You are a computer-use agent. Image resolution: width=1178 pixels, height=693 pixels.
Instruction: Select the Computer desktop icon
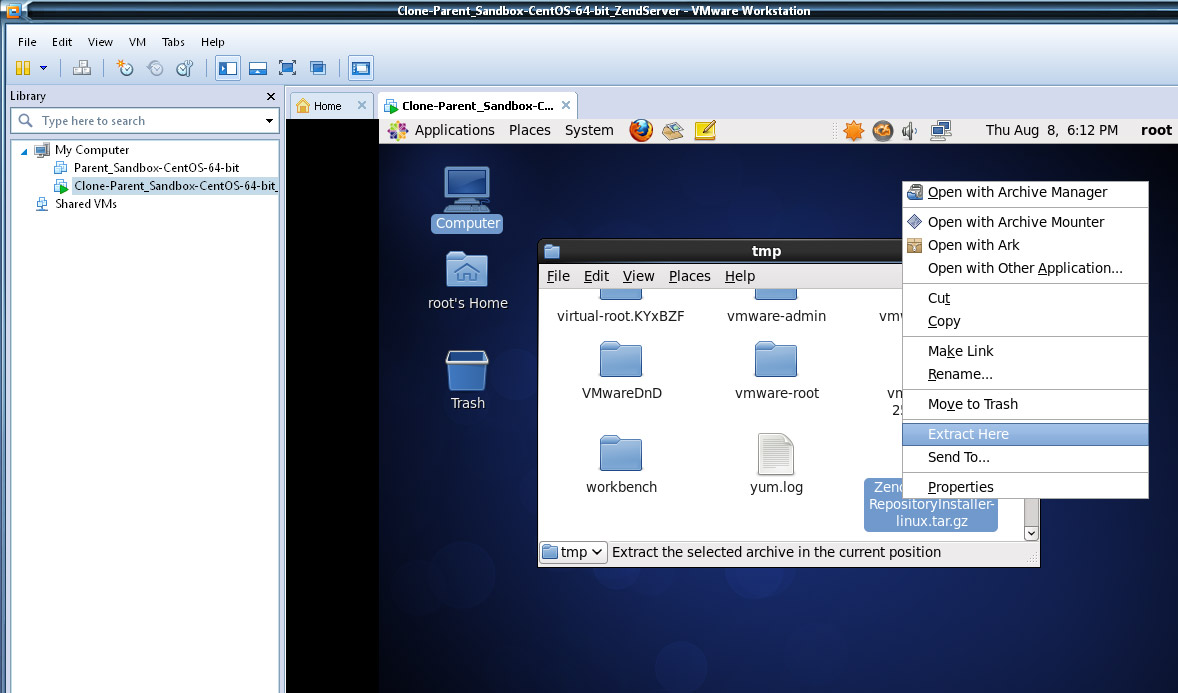point(467,199)
